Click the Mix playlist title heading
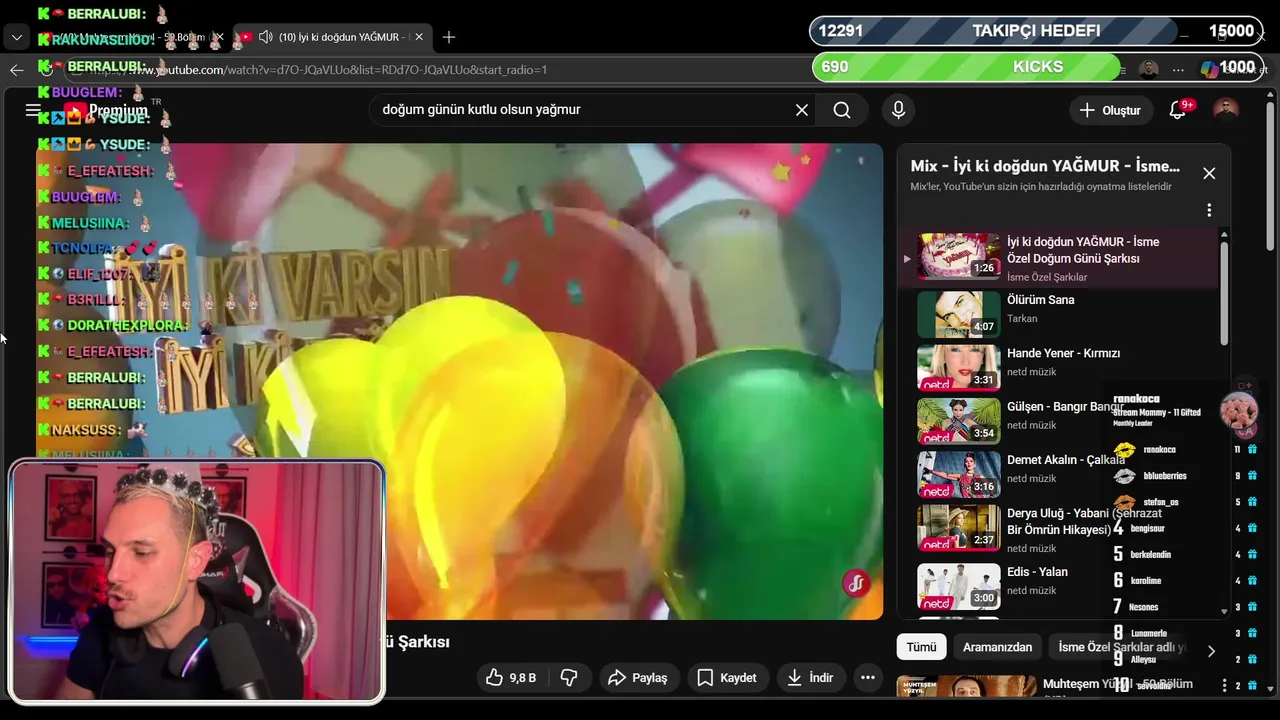Viewport: 1280px width, 720px height. (1045, 166)
